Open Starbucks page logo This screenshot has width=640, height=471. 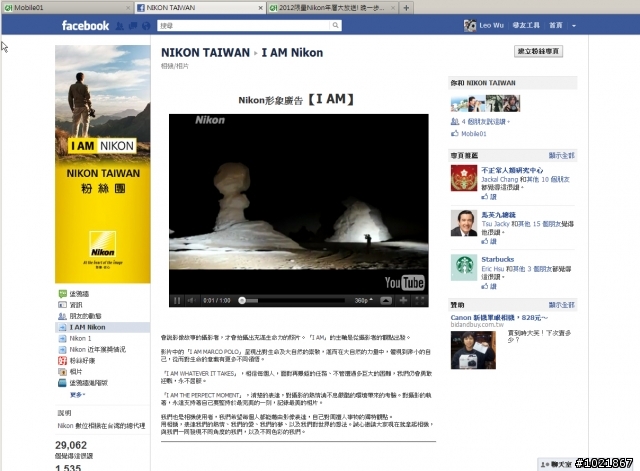(464, 267)
